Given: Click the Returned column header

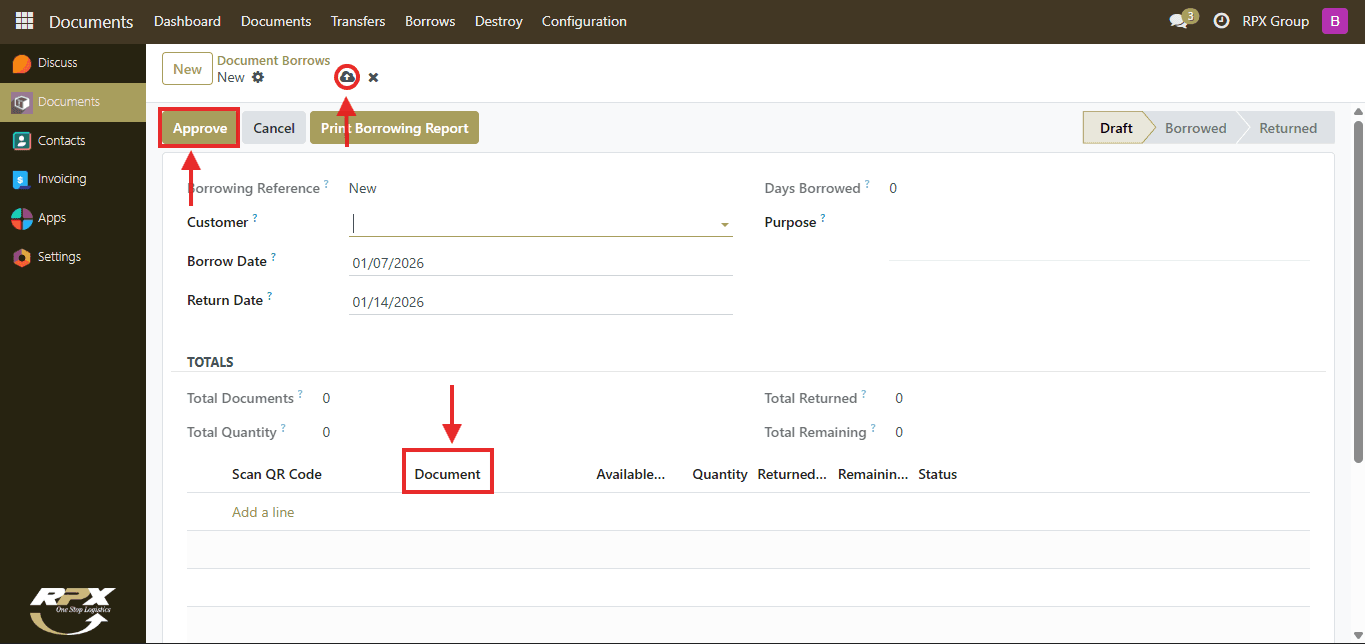Looking at the screenshot, I should click(x=792, y=474).
